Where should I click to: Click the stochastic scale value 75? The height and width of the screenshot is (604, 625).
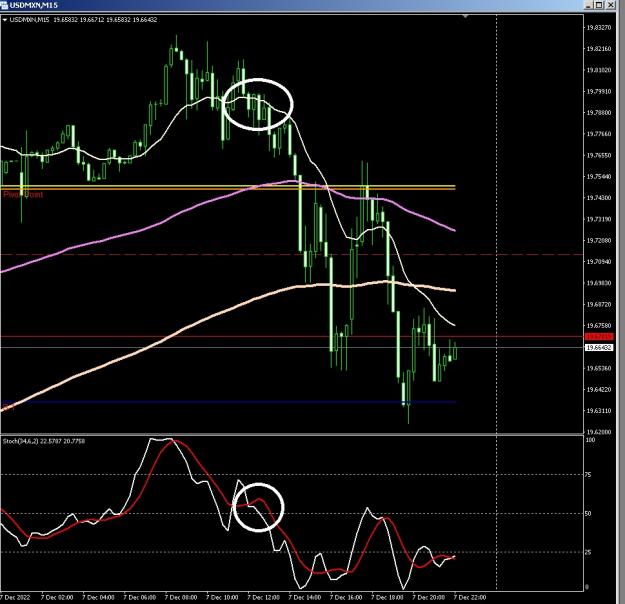coord(588,475)
